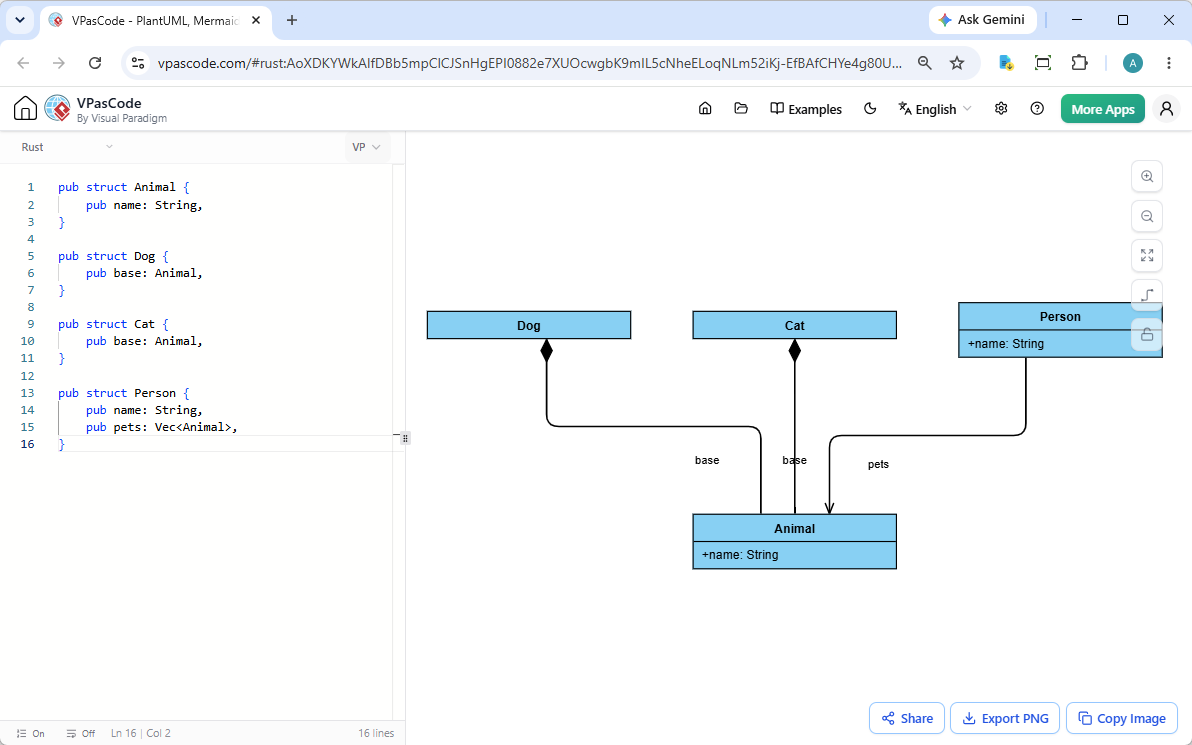Zoom out on the diagram canvas
This screenshot has width=1192, height=745.
(x=1147, y=216)
